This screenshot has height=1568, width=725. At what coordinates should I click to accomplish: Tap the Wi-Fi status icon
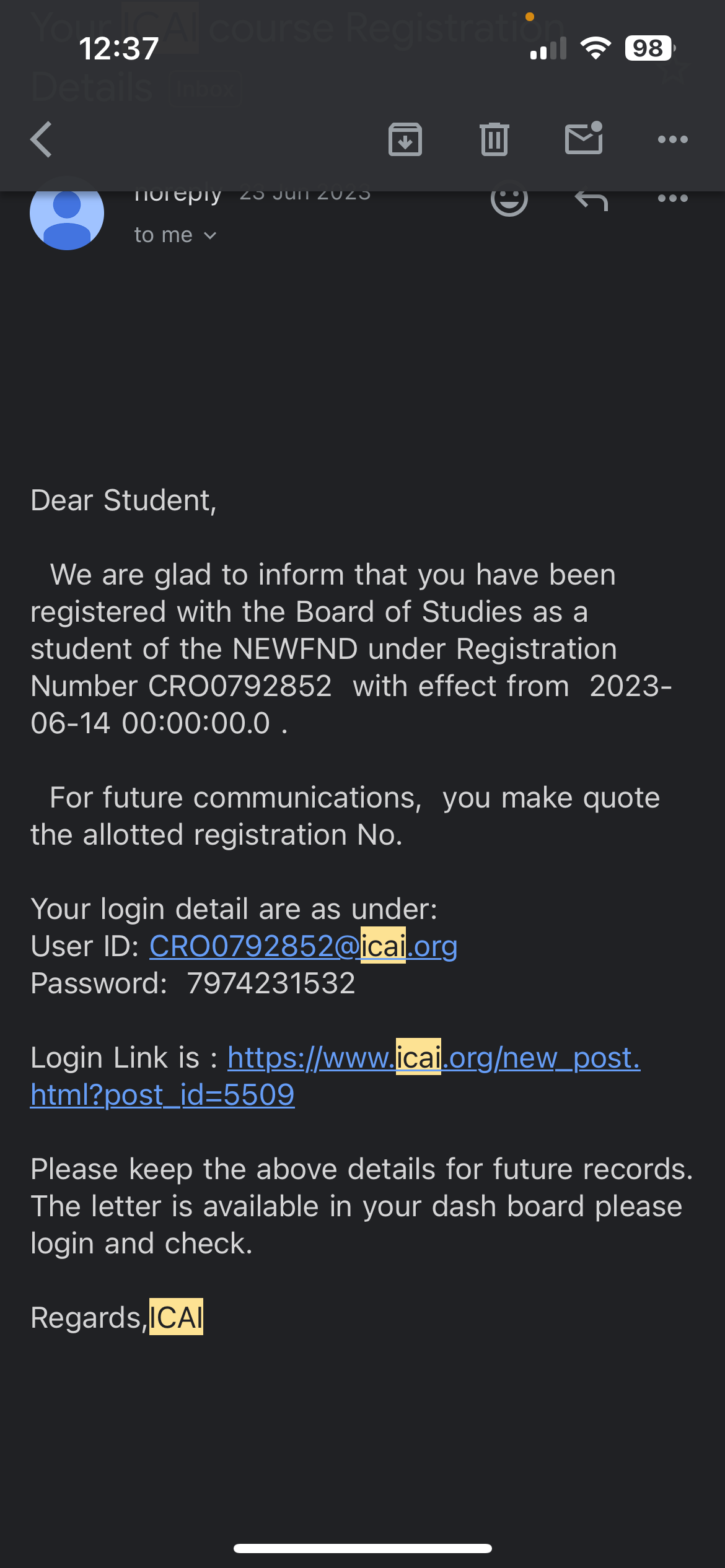[x=595, y=48]
